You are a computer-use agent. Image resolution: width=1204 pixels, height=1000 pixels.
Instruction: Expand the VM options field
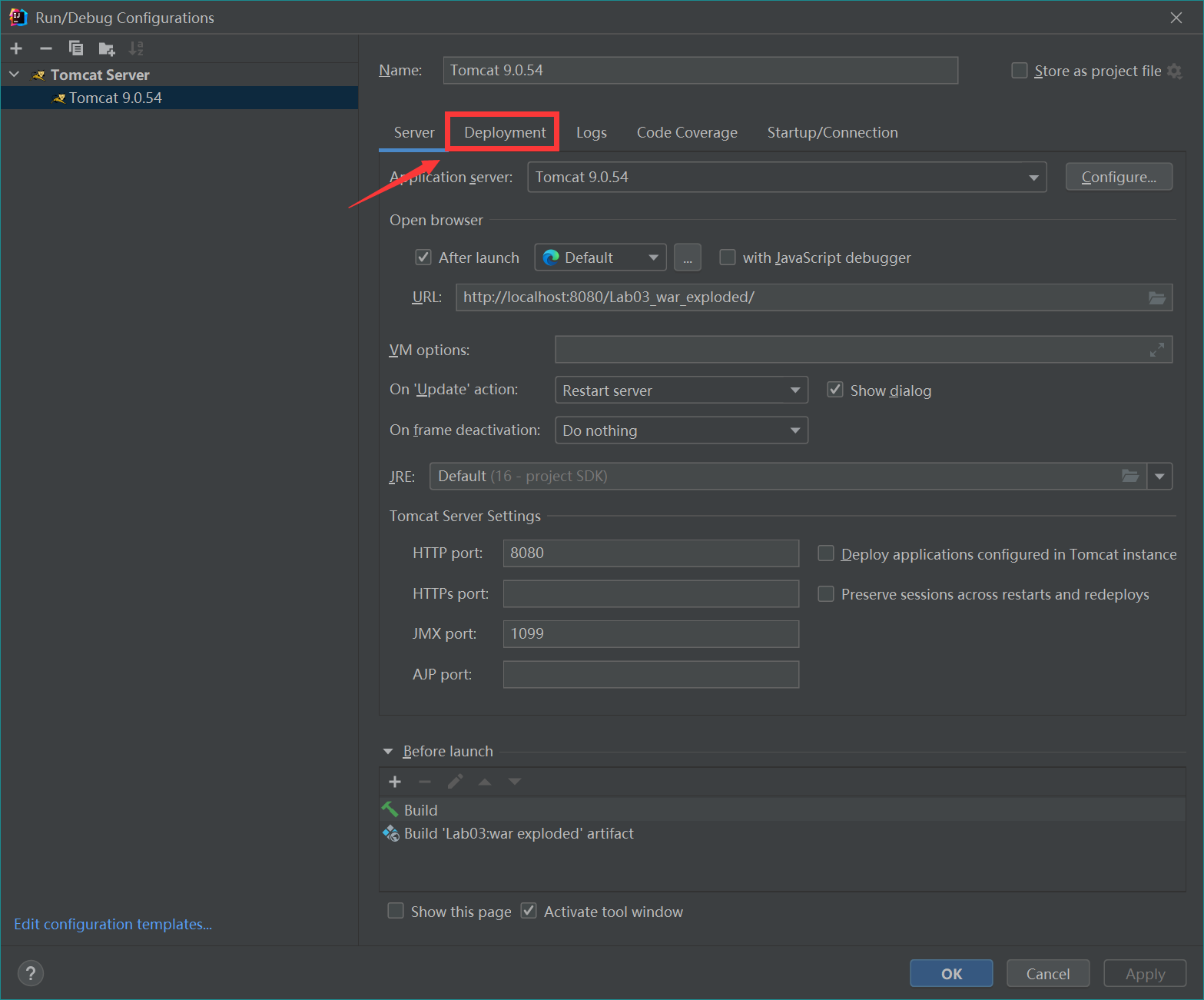(1157, 350)
